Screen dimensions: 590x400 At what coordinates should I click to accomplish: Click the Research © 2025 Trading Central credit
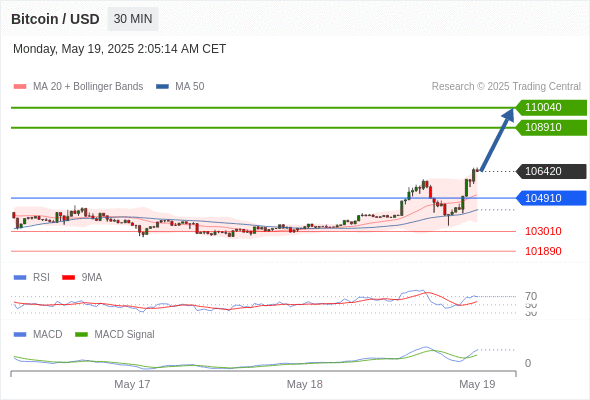coord(506,87)
